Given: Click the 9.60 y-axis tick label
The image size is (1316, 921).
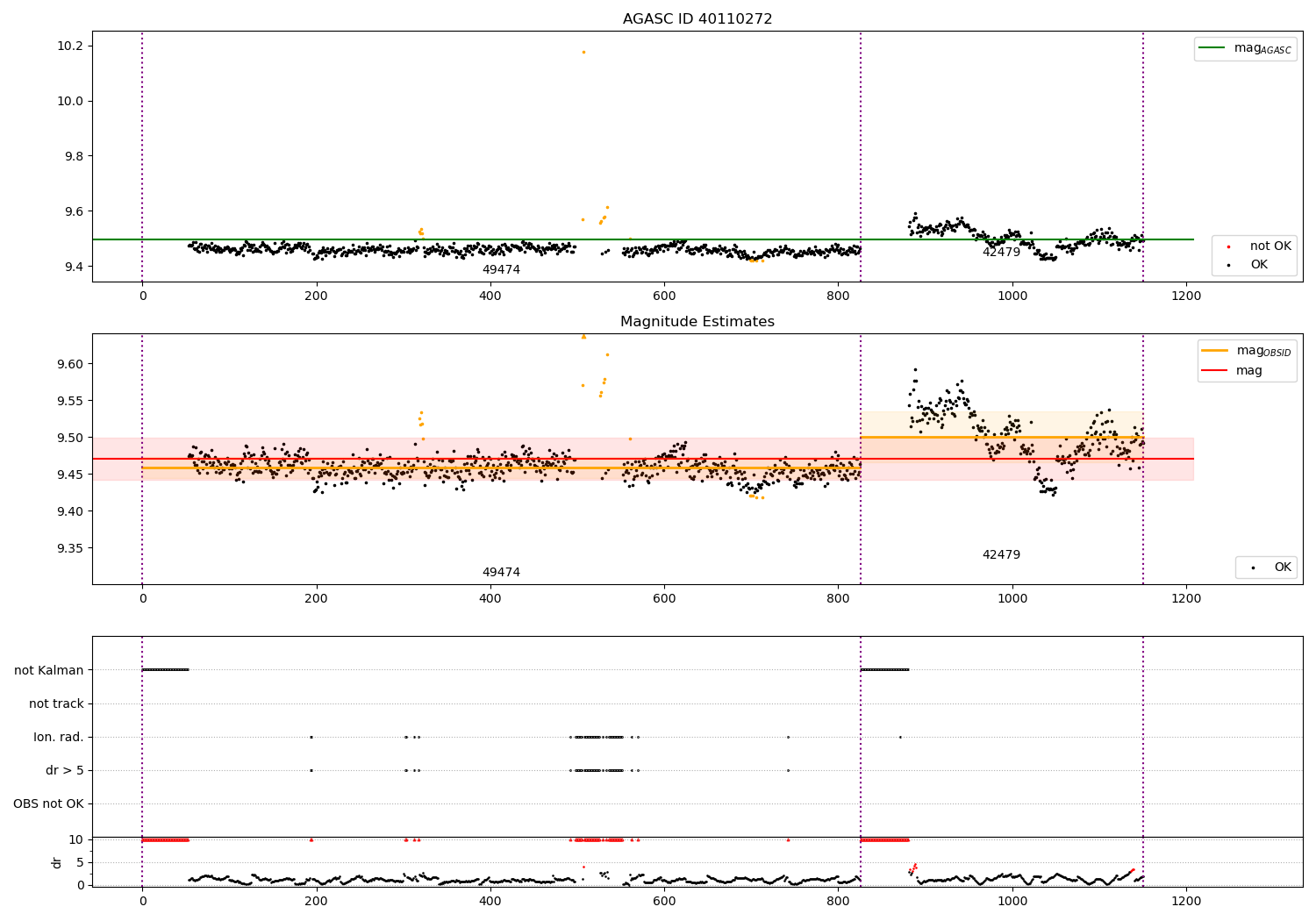Looking at the screenshot, I should (69, 365).
